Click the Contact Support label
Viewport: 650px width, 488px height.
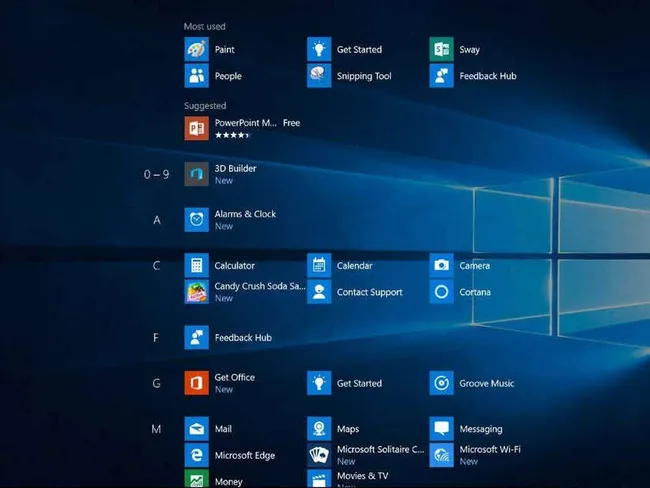(x=369, y=292)
